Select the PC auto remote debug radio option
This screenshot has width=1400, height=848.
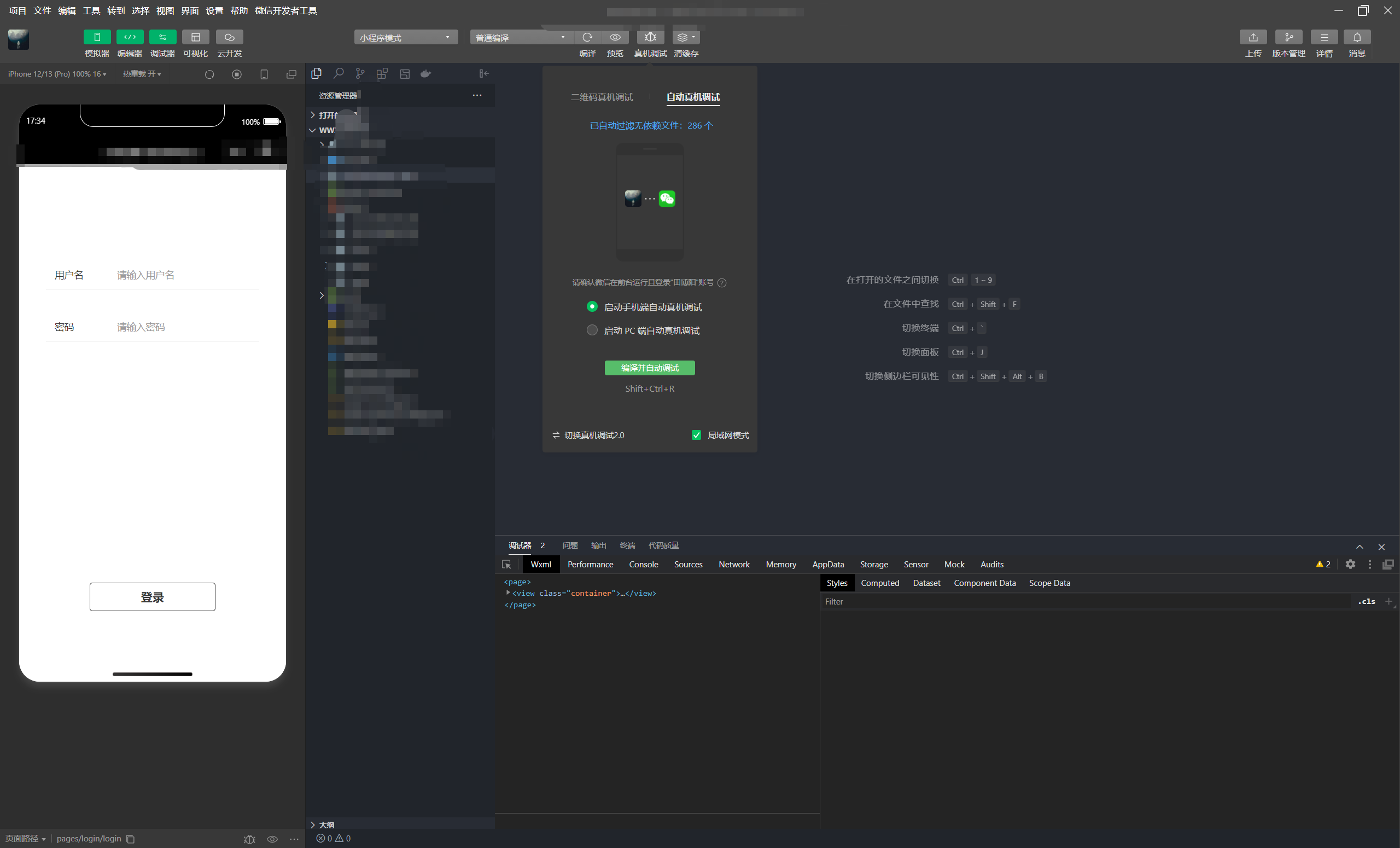[x=592, y=330]
